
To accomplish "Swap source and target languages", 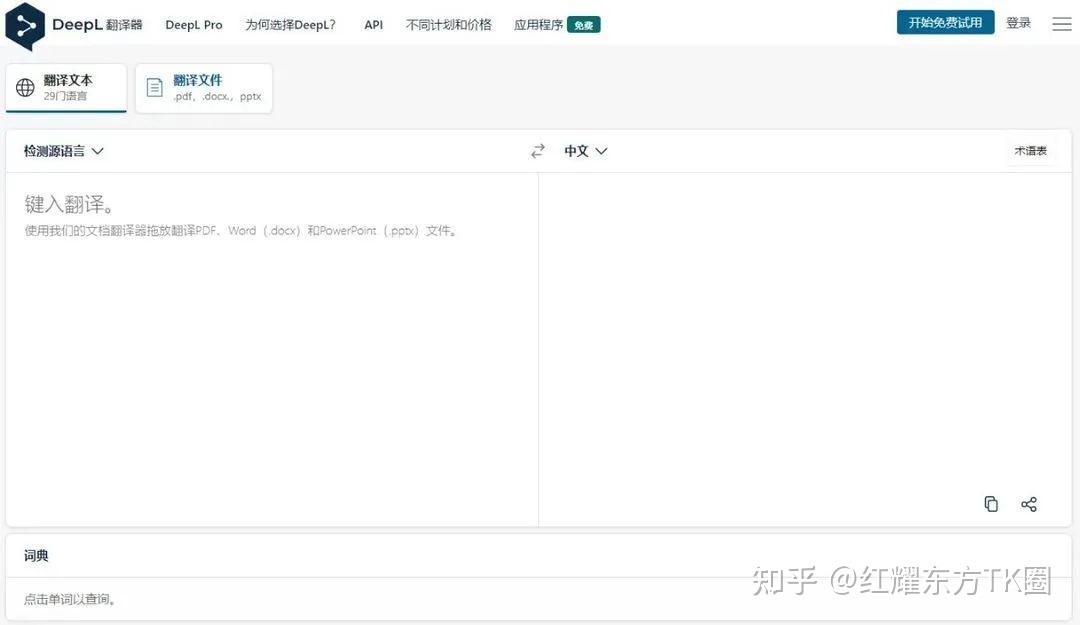I will 538,151.
